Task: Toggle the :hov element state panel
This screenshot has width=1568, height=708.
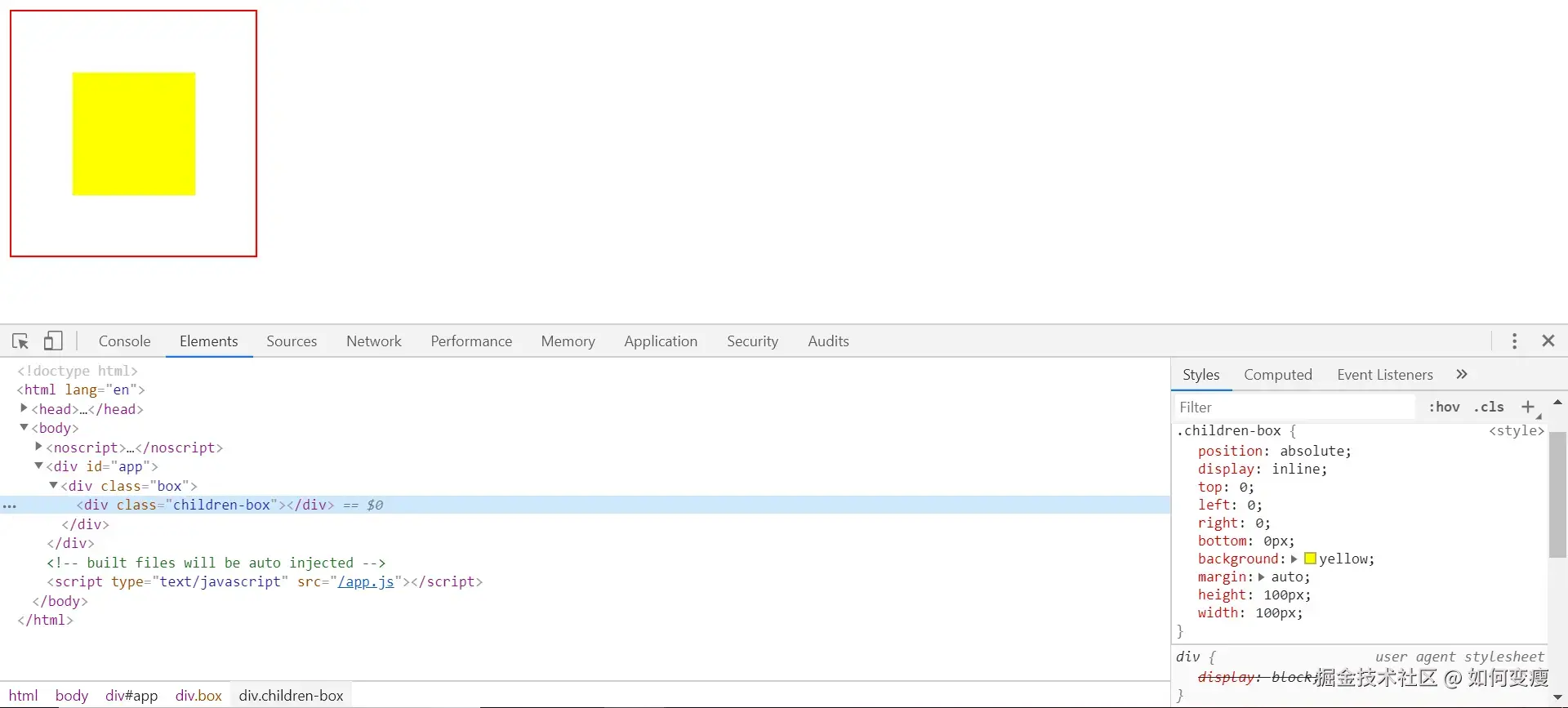Action: click(1444, 407)
